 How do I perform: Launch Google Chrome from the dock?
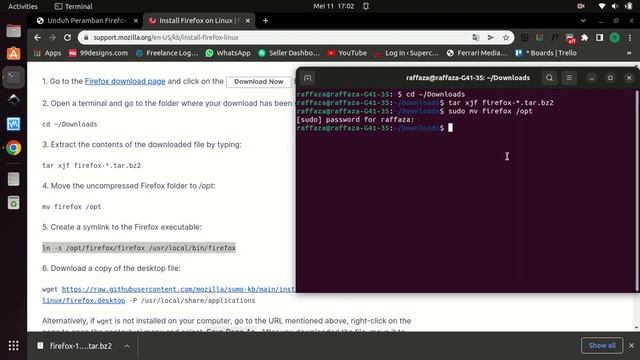(x=13, y=147)
